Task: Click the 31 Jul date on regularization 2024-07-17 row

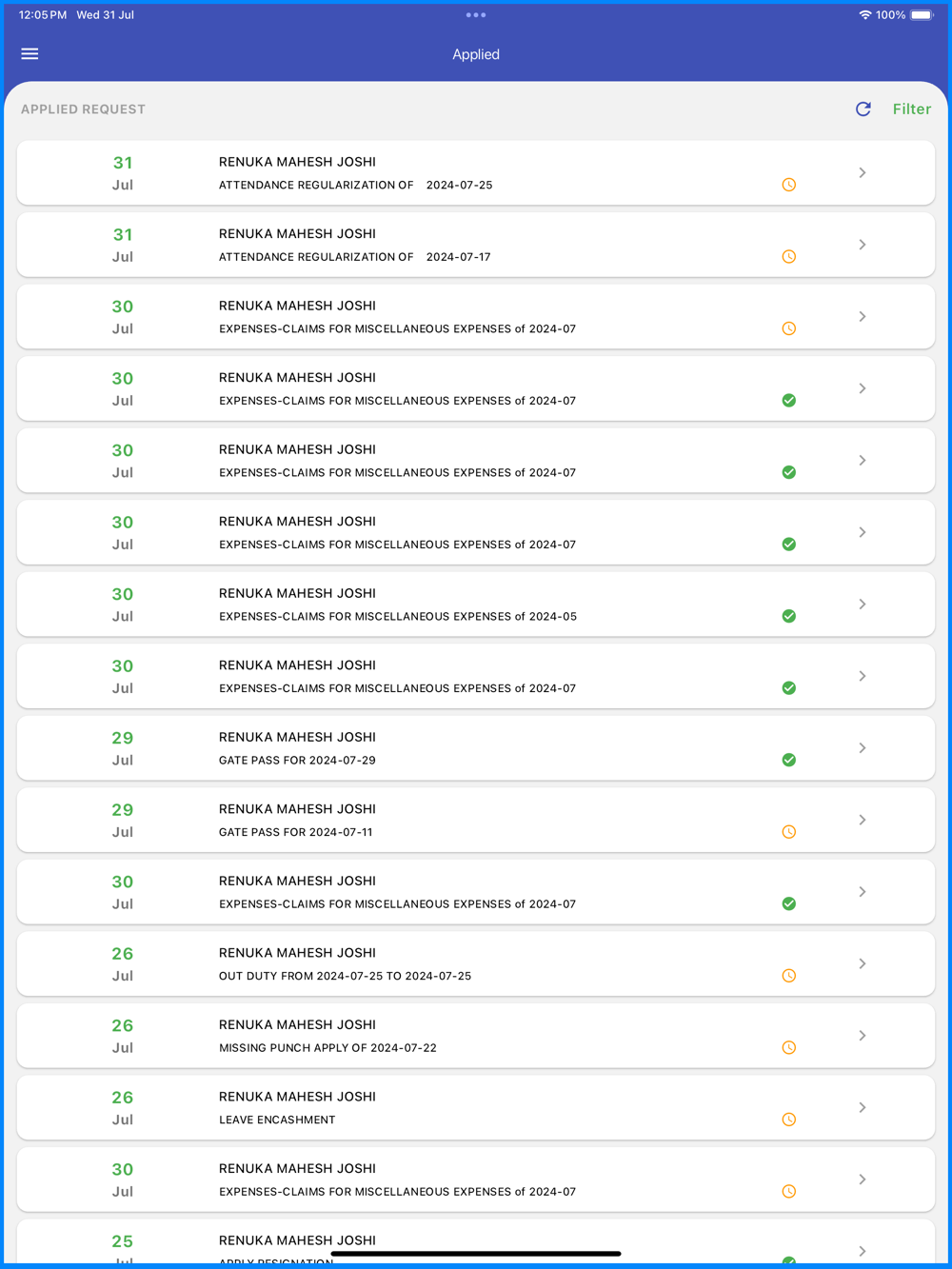Action: [123, 245]
